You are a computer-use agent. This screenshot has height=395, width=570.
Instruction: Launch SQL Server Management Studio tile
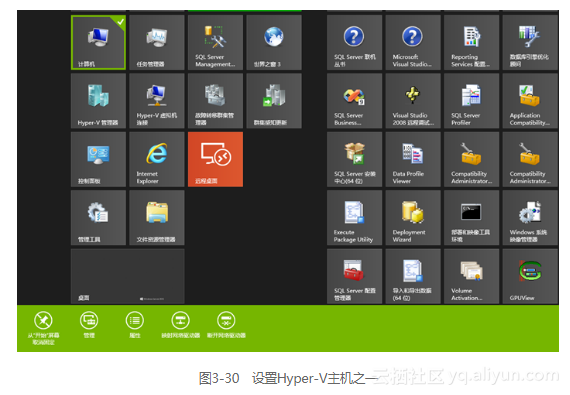[x=215, y=43]
